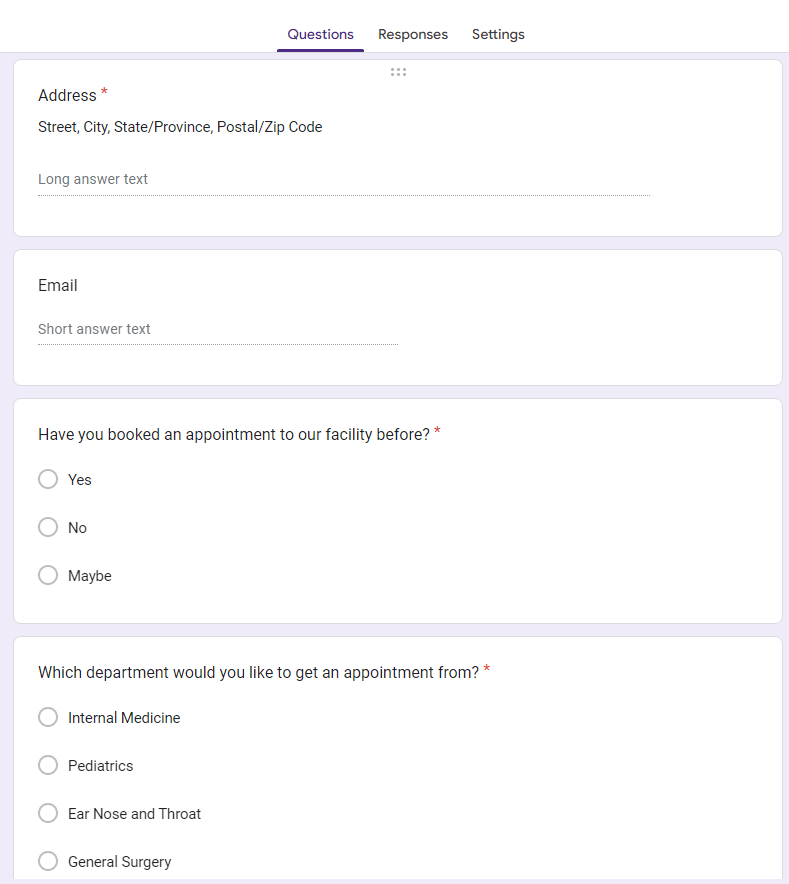
Task: Select the booked appointment question title
Action: tap(233, 435)
